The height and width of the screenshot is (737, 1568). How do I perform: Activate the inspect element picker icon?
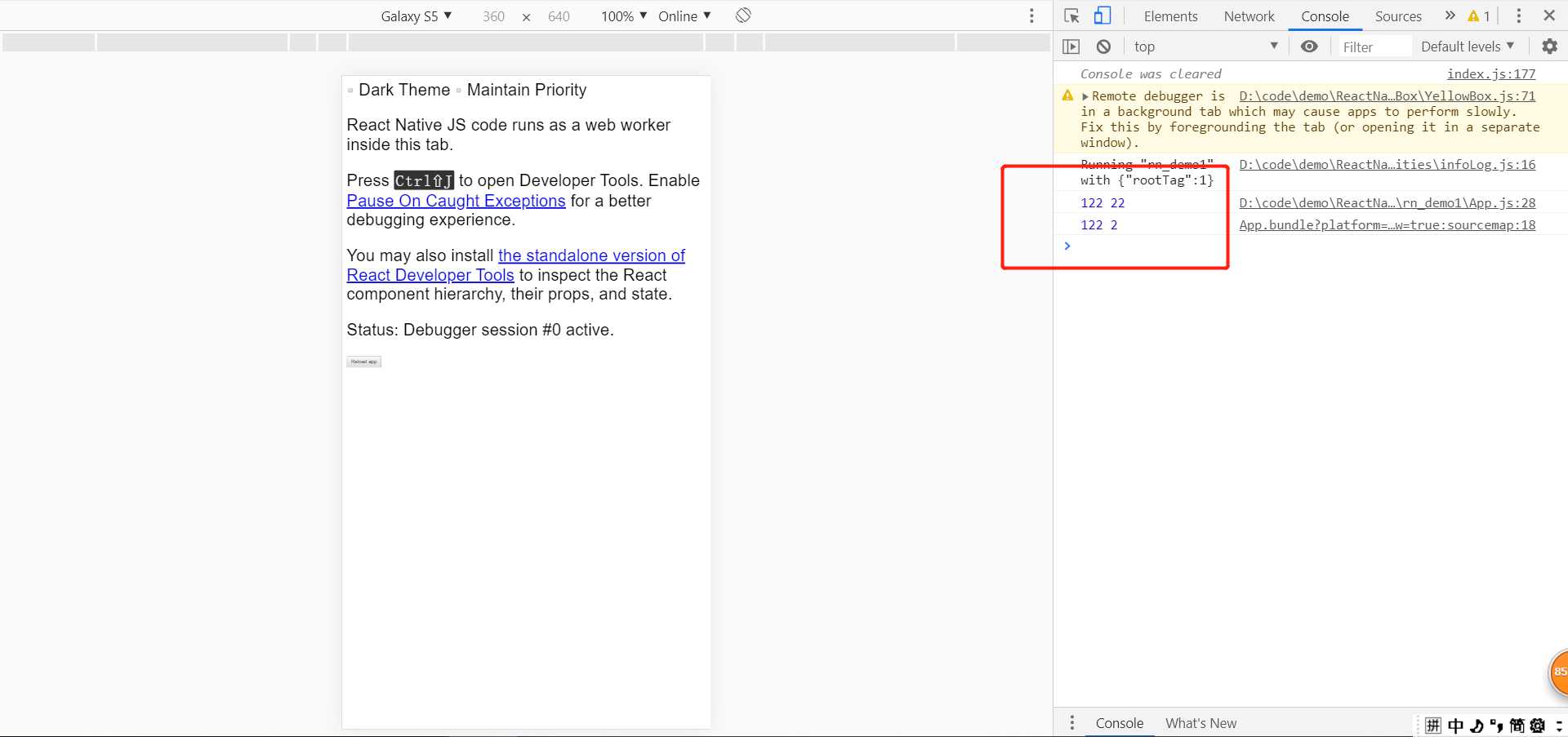(x=1071, y=16)
